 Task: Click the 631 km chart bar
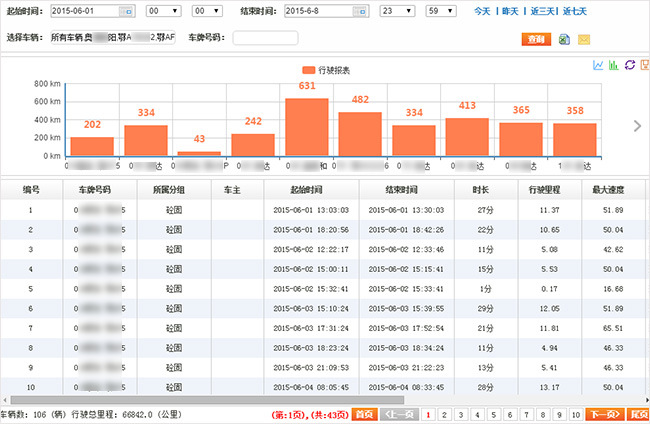[x=307, y=127]
